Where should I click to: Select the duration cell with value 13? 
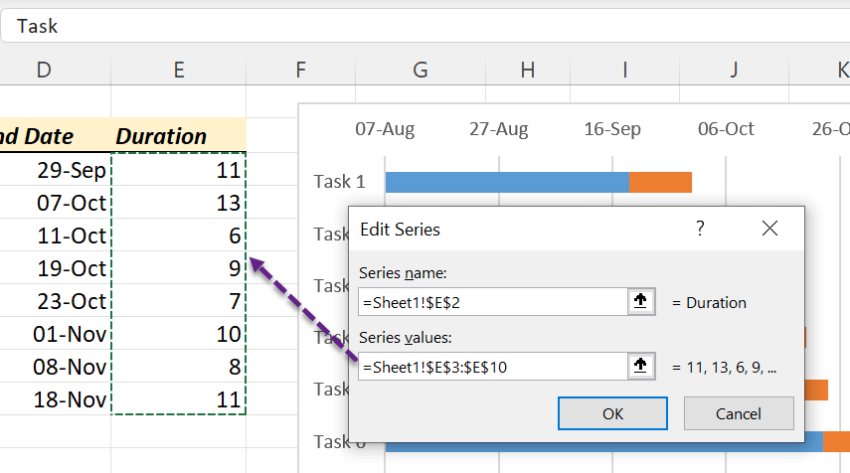(x=178, y=203)
